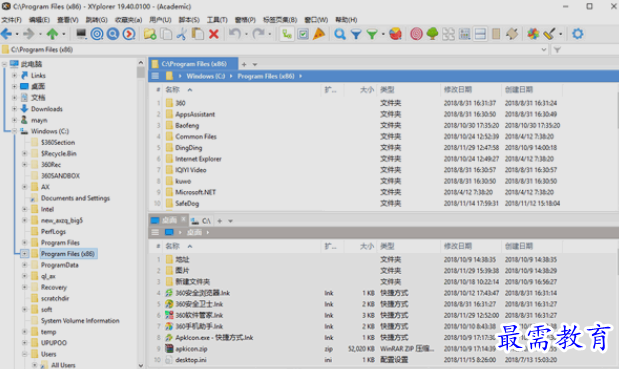Screen dimensions: 619x369
Task: Open the address bar dropdown arrow
Action: pos(544,50)
